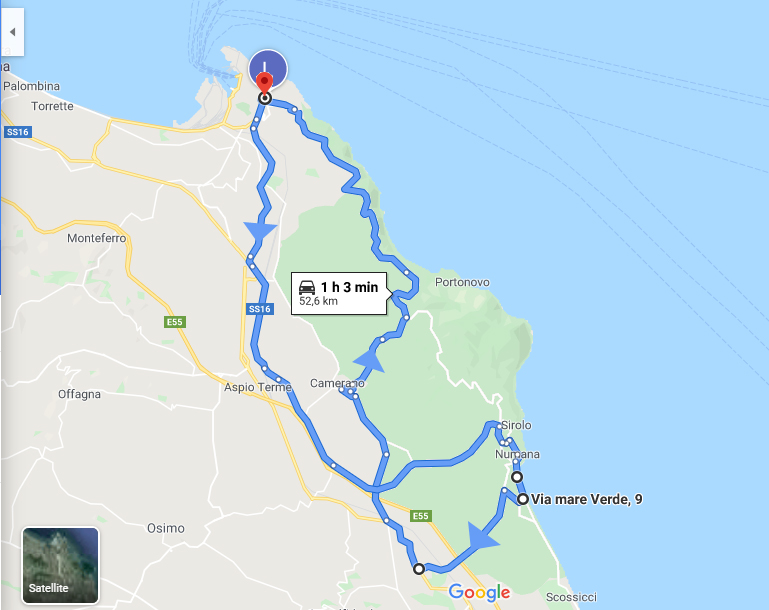Image resolution: width=769 pixels, height=610 pixels.
Task: Click the Osimo town label
Action: [166, 528]
